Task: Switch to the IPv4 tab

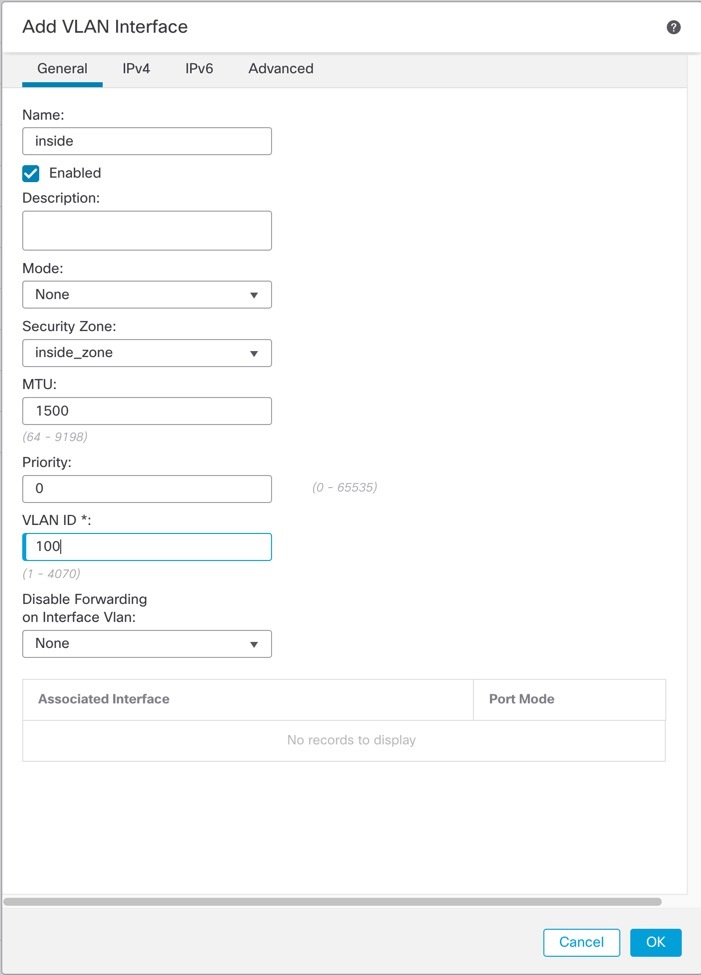Action: pyautogui.click(x=136, y=69)
